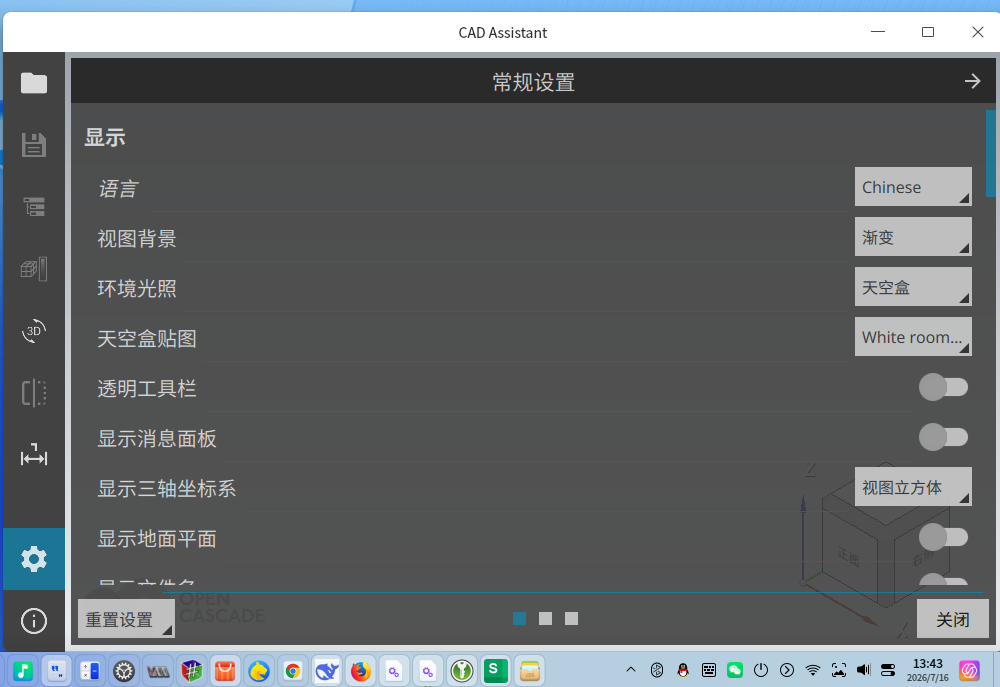Click the settings gear icon in sidebar
1000x687 pixels.
(x=34, y=559)
